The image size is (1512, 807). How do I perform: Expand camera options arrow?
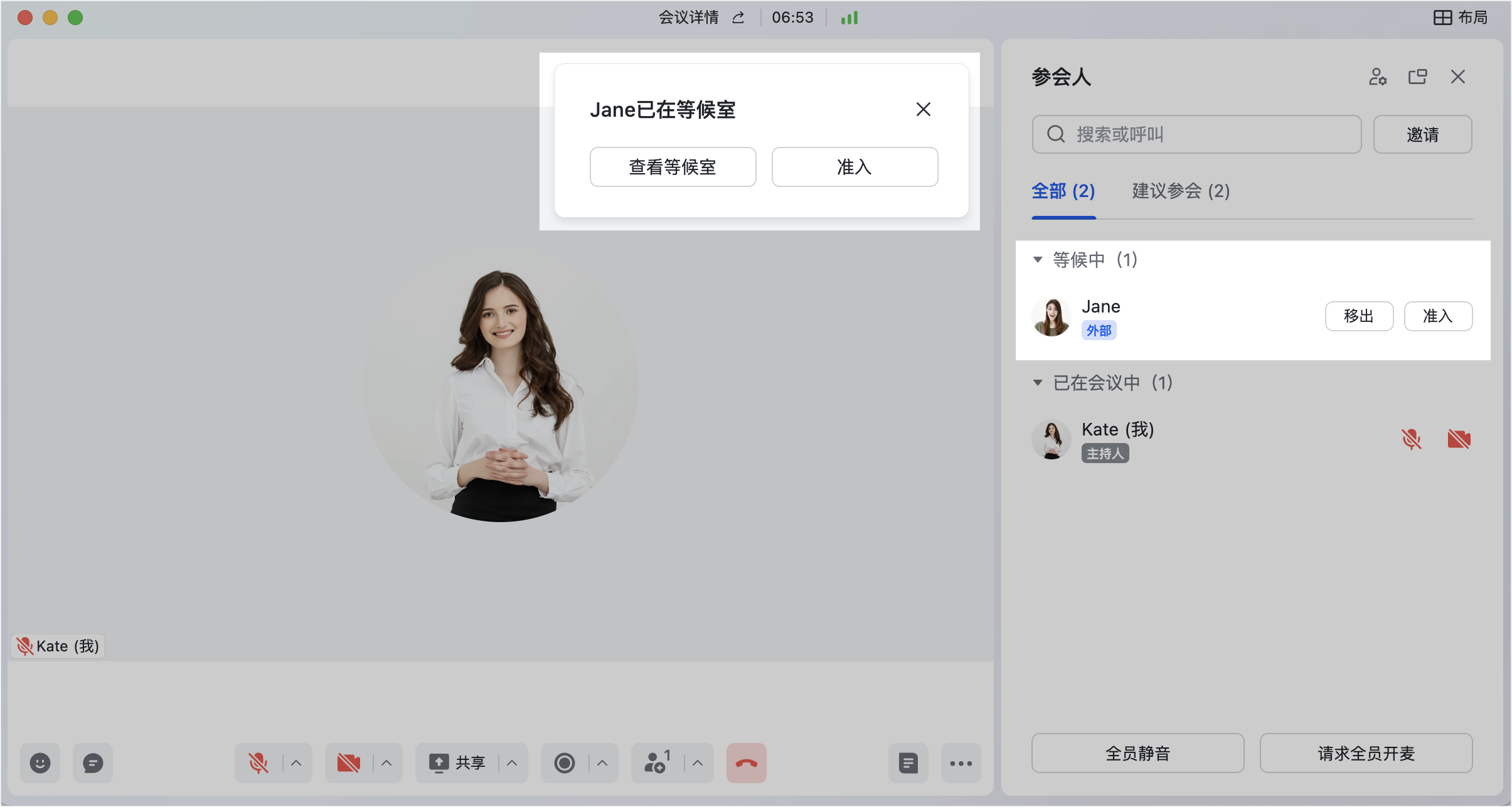pos(387,763)
